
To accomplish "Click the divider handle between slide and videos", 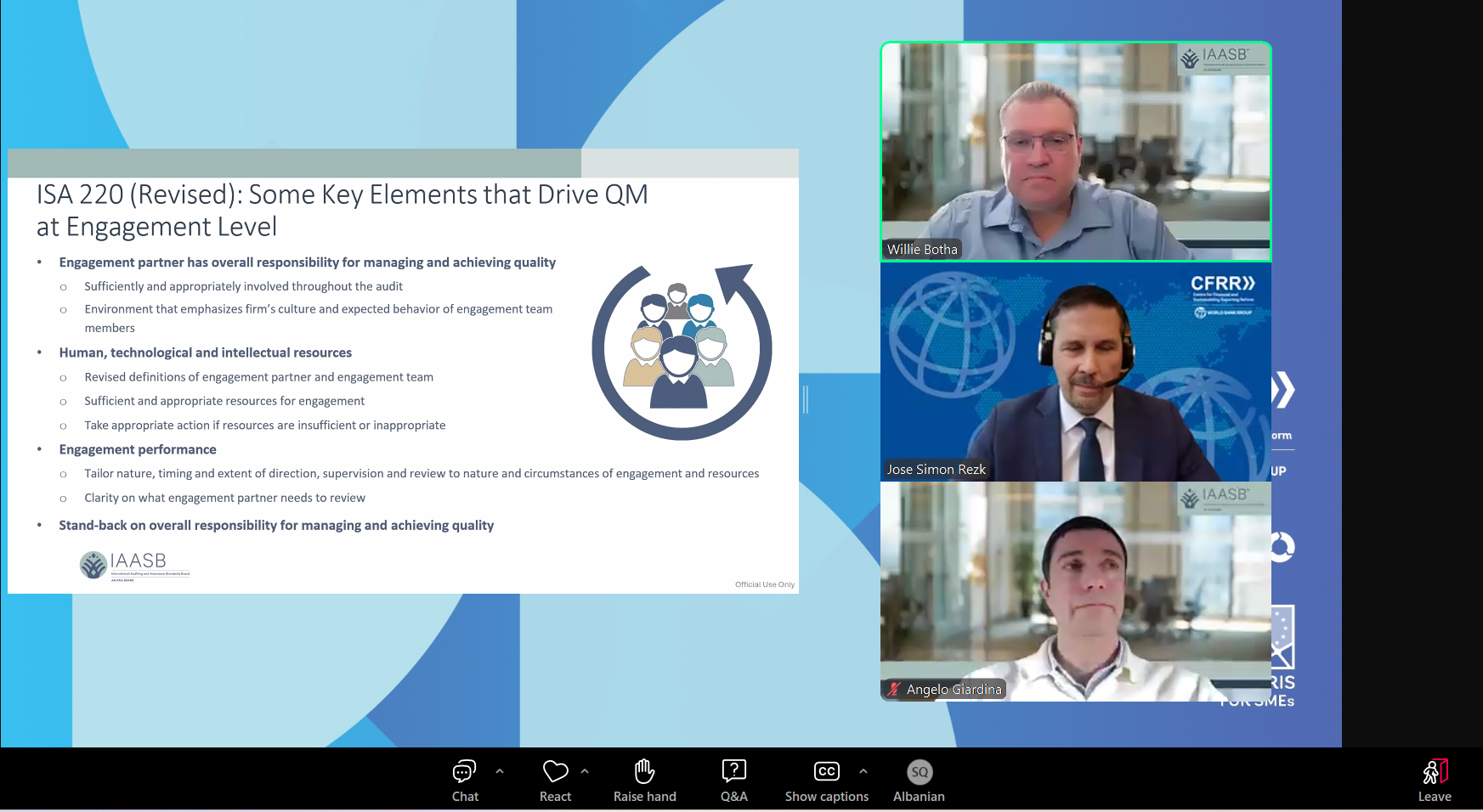I will pyautogui.click(x=806, y=399).
